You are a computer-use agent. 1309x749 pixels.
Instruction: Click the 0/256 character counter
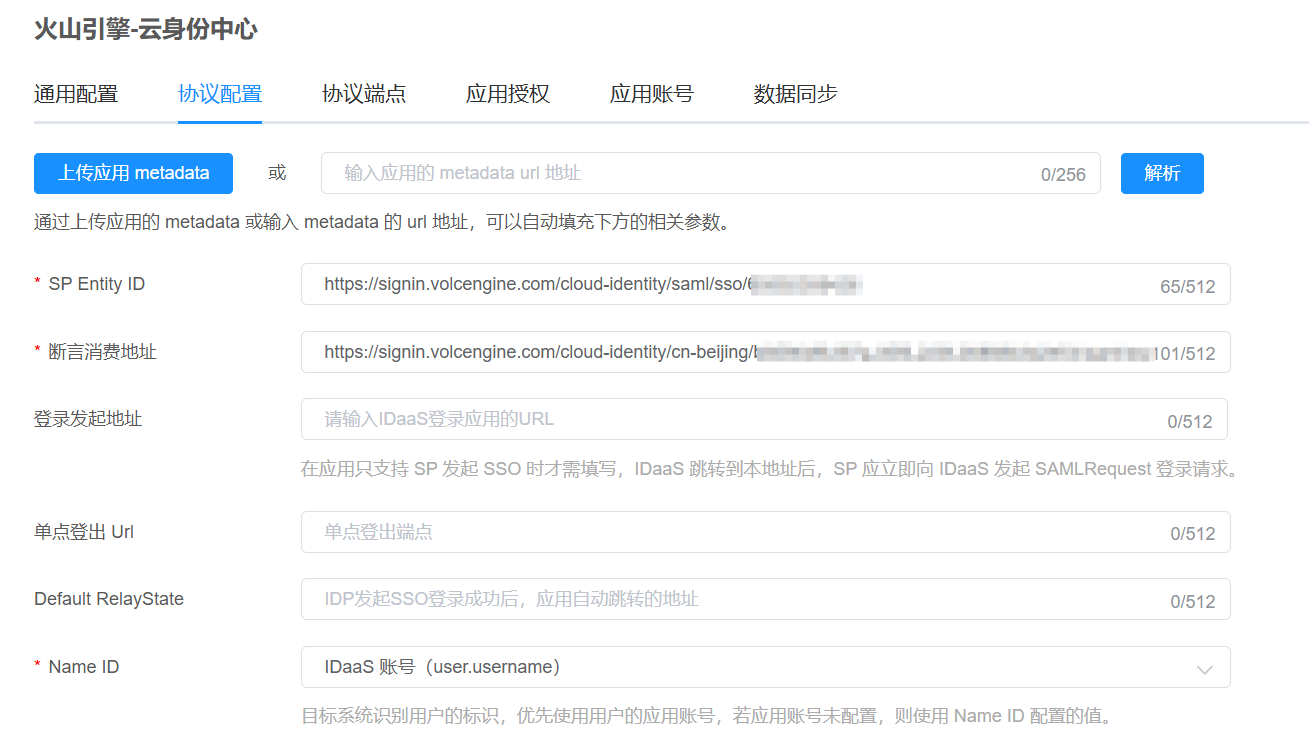1063,175
